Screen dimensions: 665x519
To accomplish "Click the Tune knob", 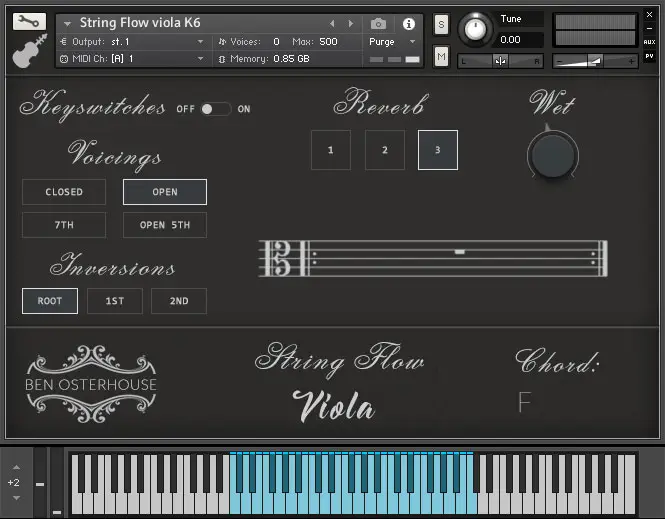I will [x=475, y=29].
